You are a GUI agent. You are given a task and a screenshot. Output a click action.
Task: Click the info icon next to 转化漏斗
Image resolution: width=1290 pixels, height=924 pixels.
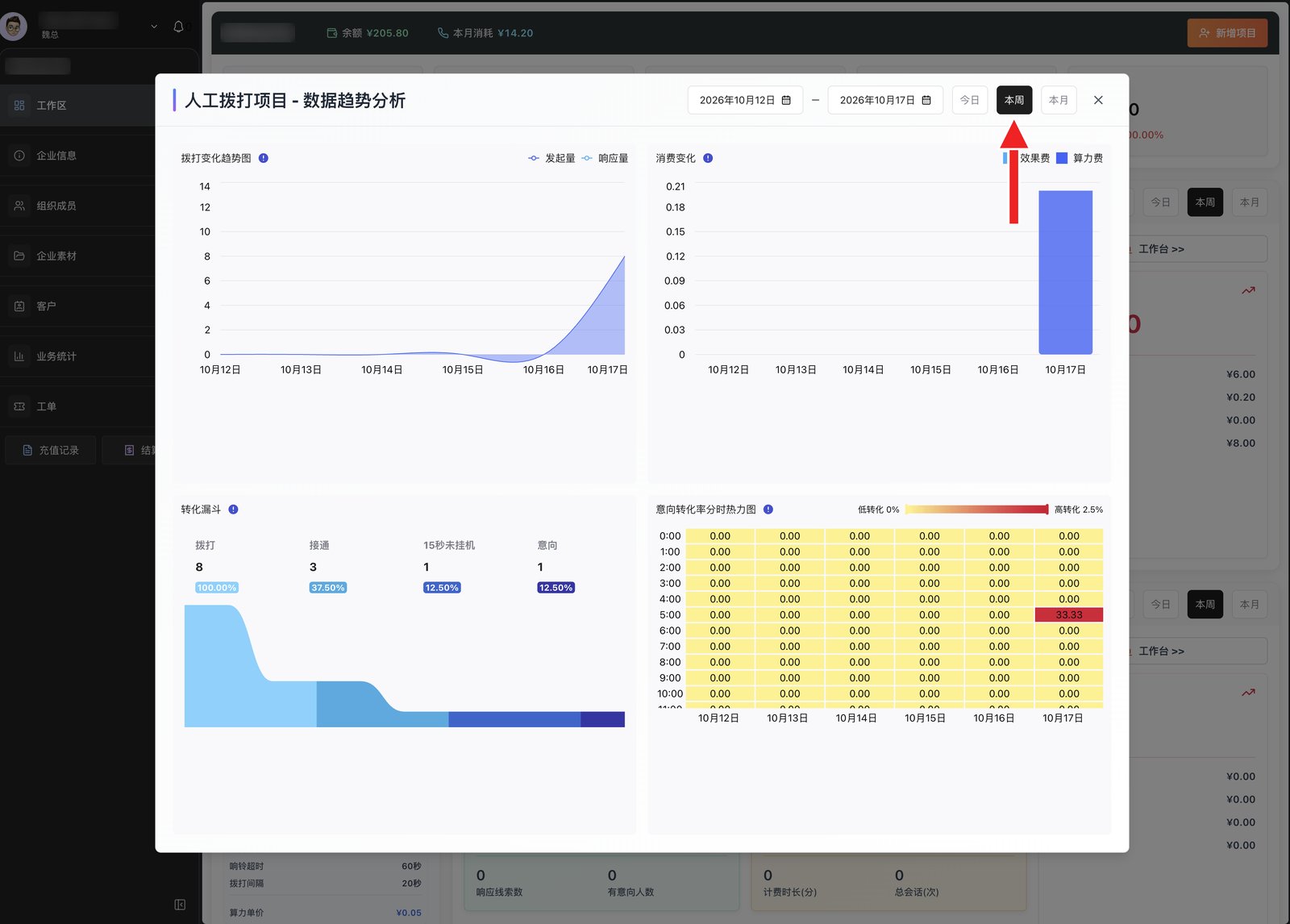click(x=233, y=510)
